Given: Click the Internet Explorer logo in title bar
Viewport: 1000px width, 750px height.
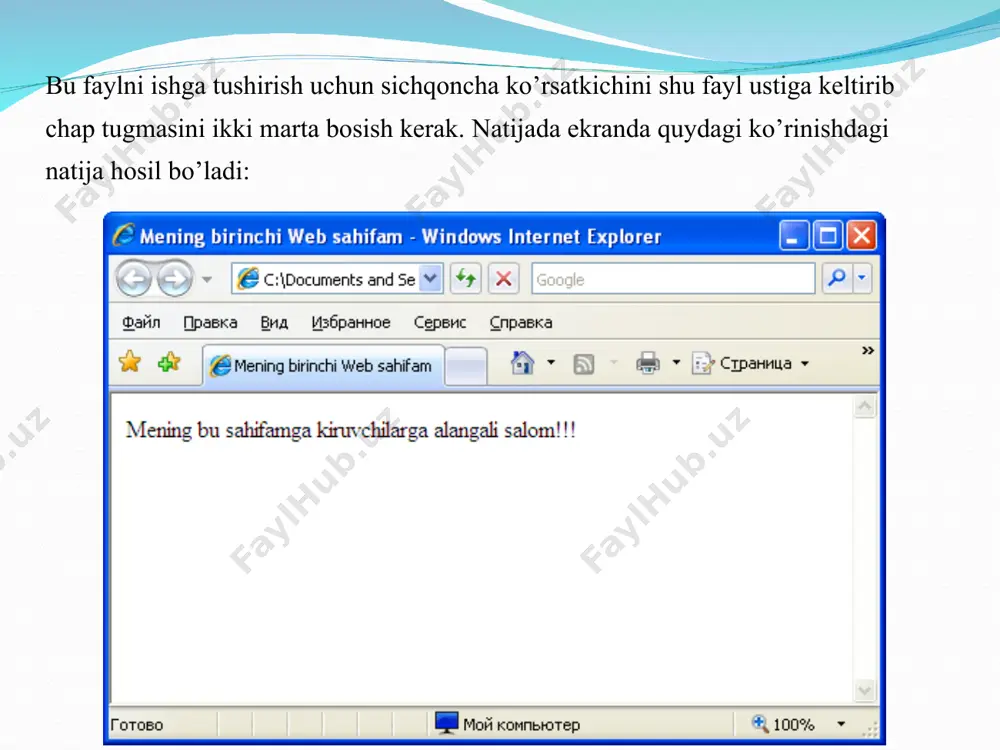Looking at the screenshot, I should coord(124,235).
